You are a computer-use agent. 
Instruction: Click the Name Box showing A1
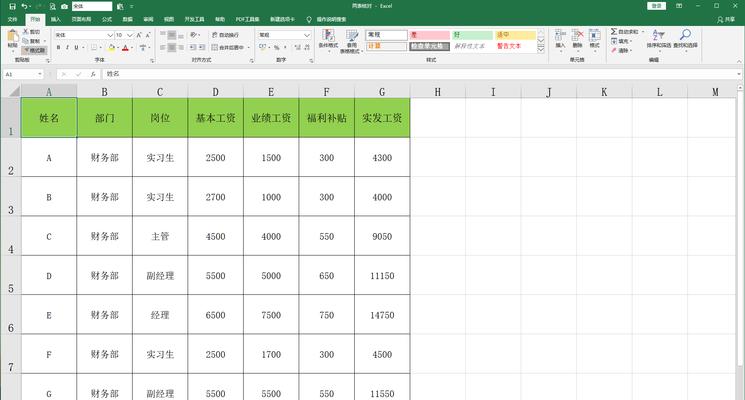click(x=23, y=74)
